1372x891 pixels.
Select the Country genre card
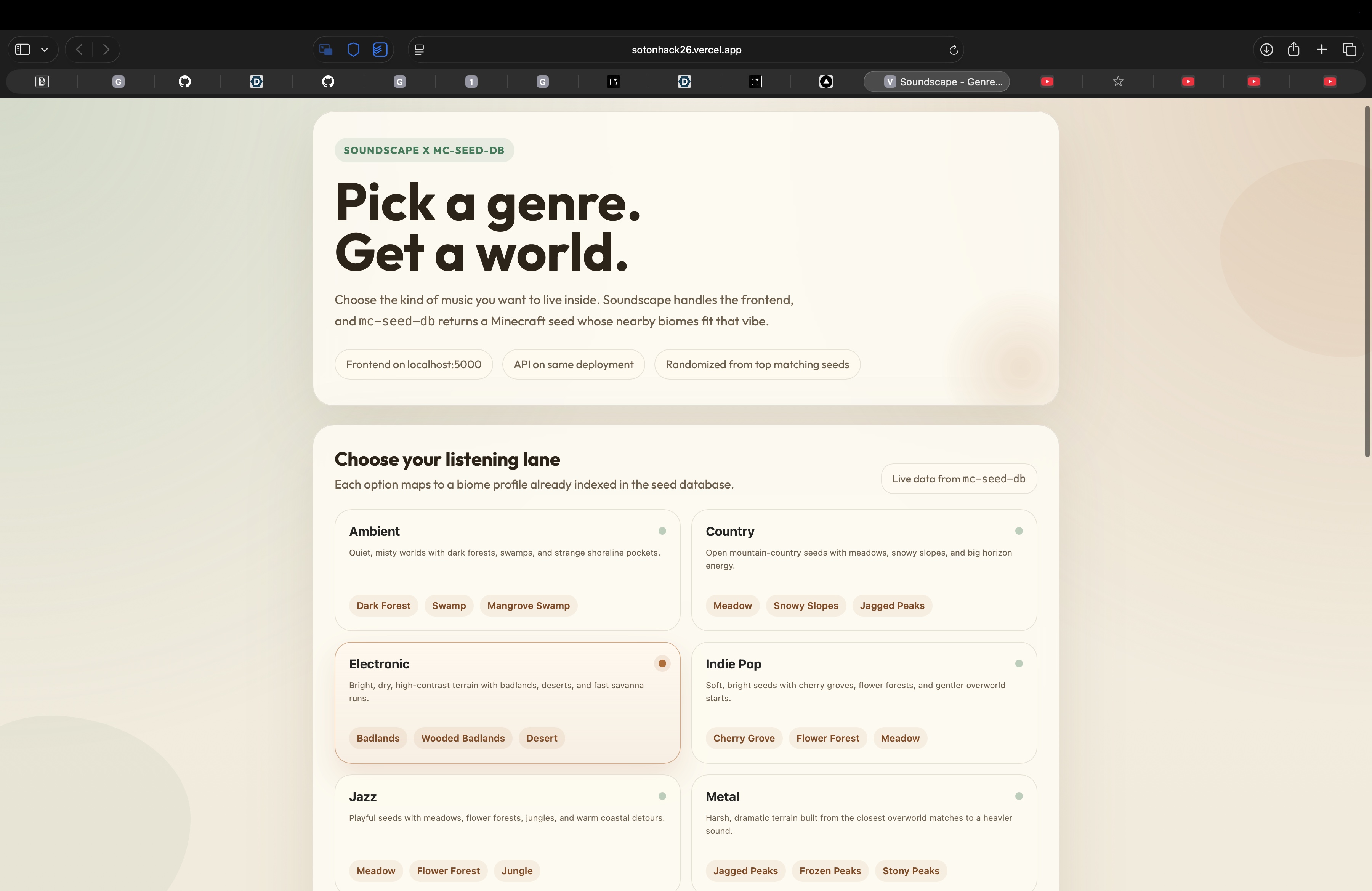tap(863, 569)
